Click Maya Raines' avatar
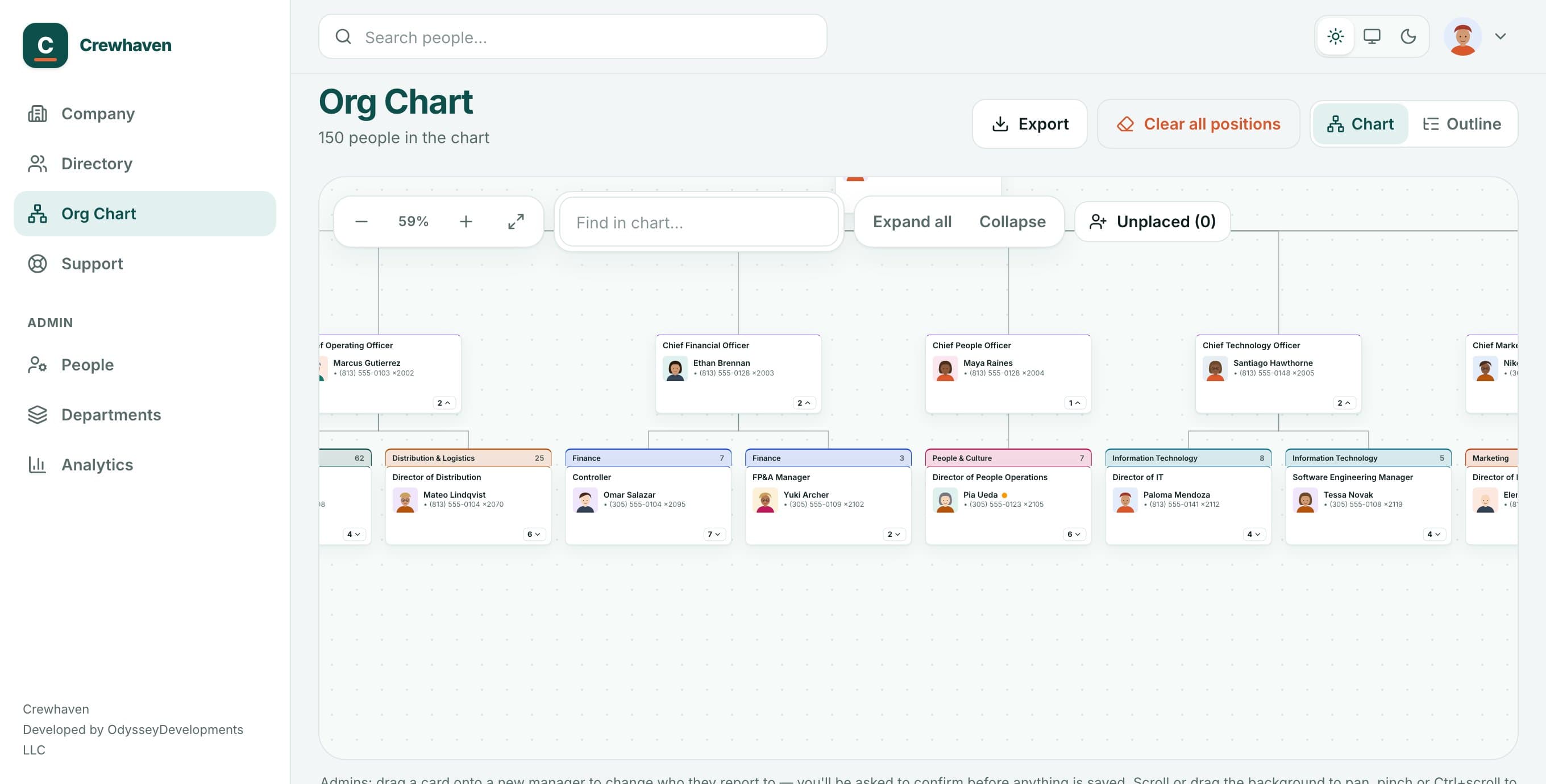The width and height of the screenshot is (1546, 784). pyautogui.click(x=945, y=368)
